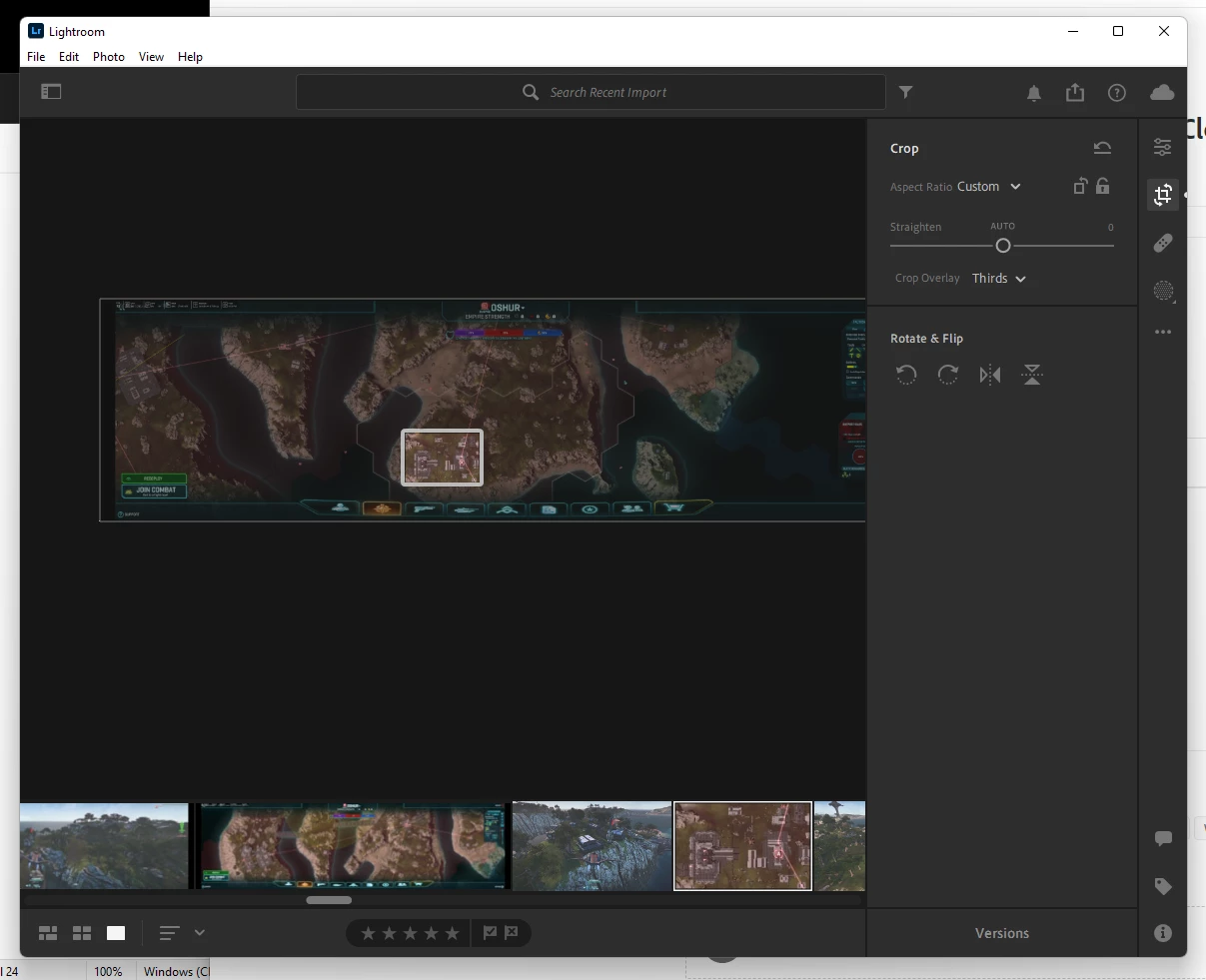Open the filter funnel icon
The image size is (1206, 980).
tap(906, 92)
